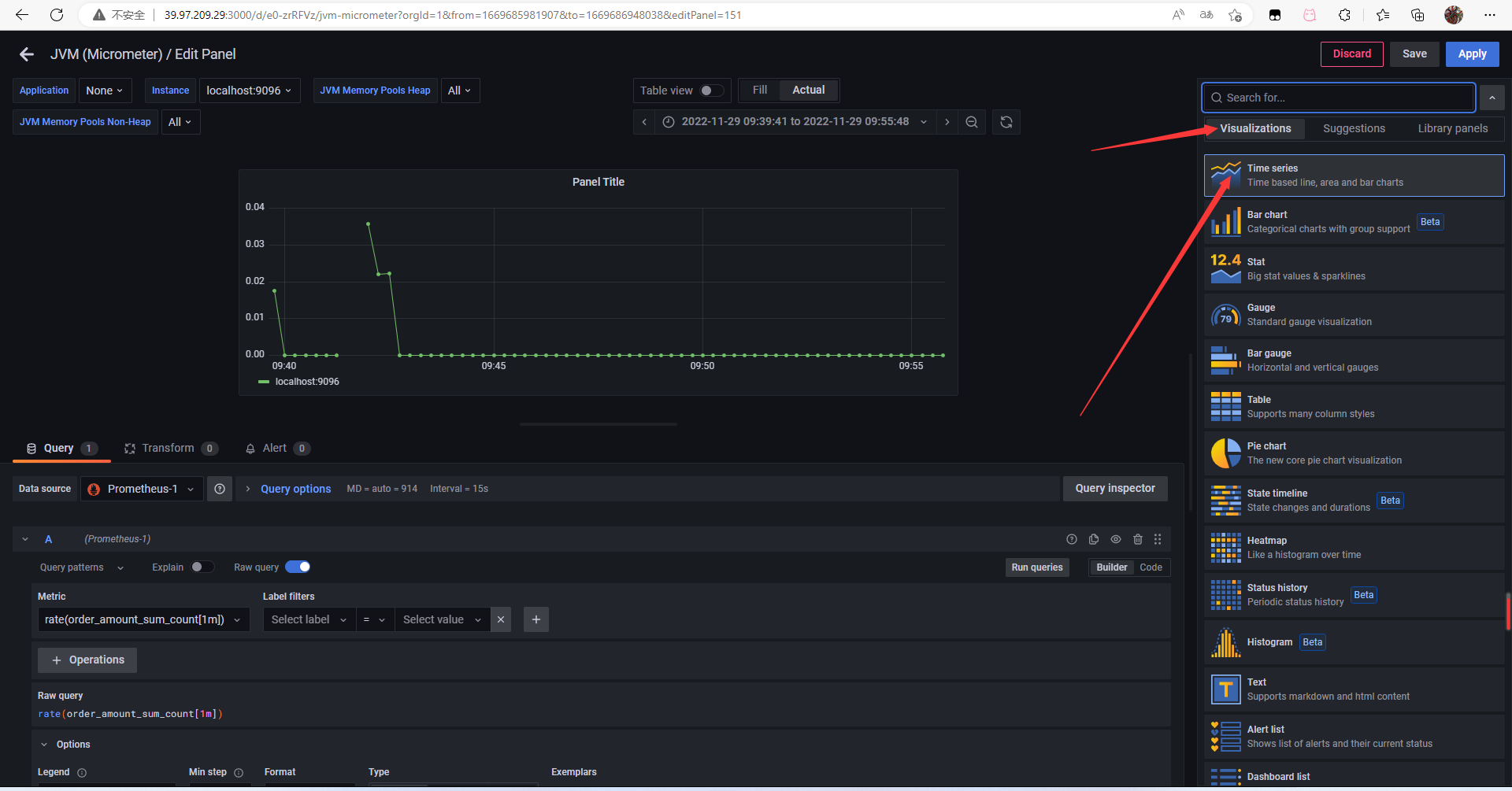Switch panel sizing to Fill
The height and width of the screenshot is (791, 1512).
click(x=760, y=91)
